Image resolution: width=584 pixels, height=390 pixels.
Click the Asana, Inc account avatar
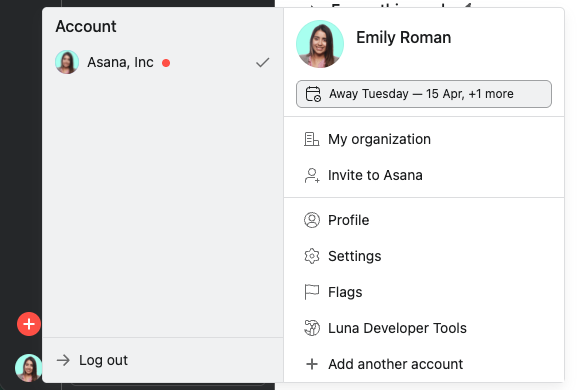pyautogui.click(x=67, y=62)
